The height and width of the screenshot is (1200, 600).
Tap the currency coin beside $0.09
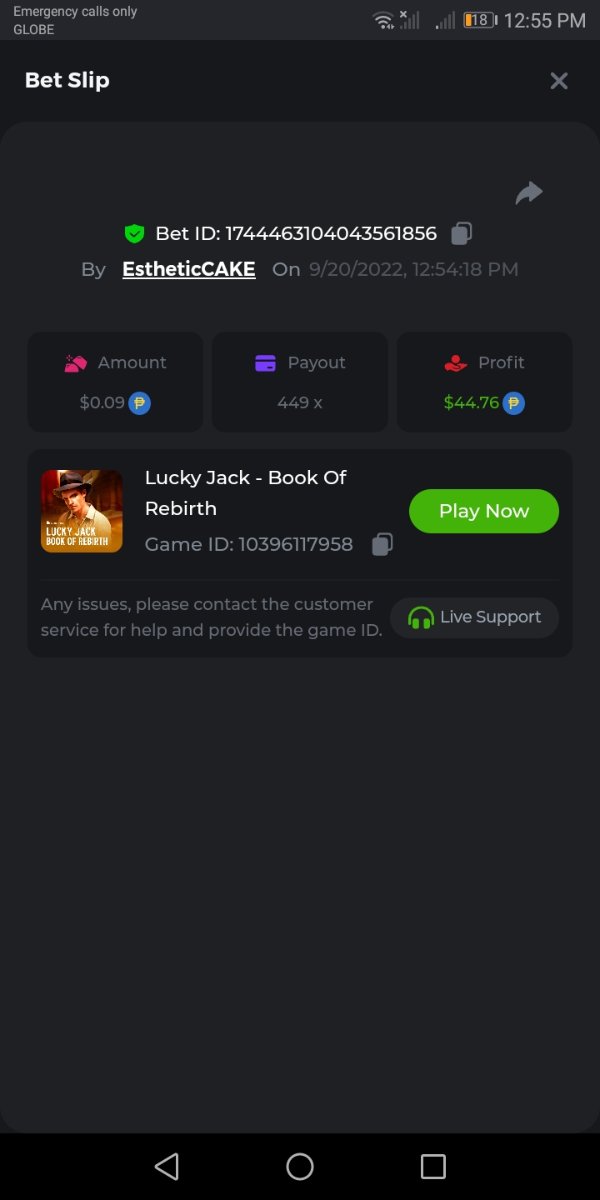pos(140,403)
